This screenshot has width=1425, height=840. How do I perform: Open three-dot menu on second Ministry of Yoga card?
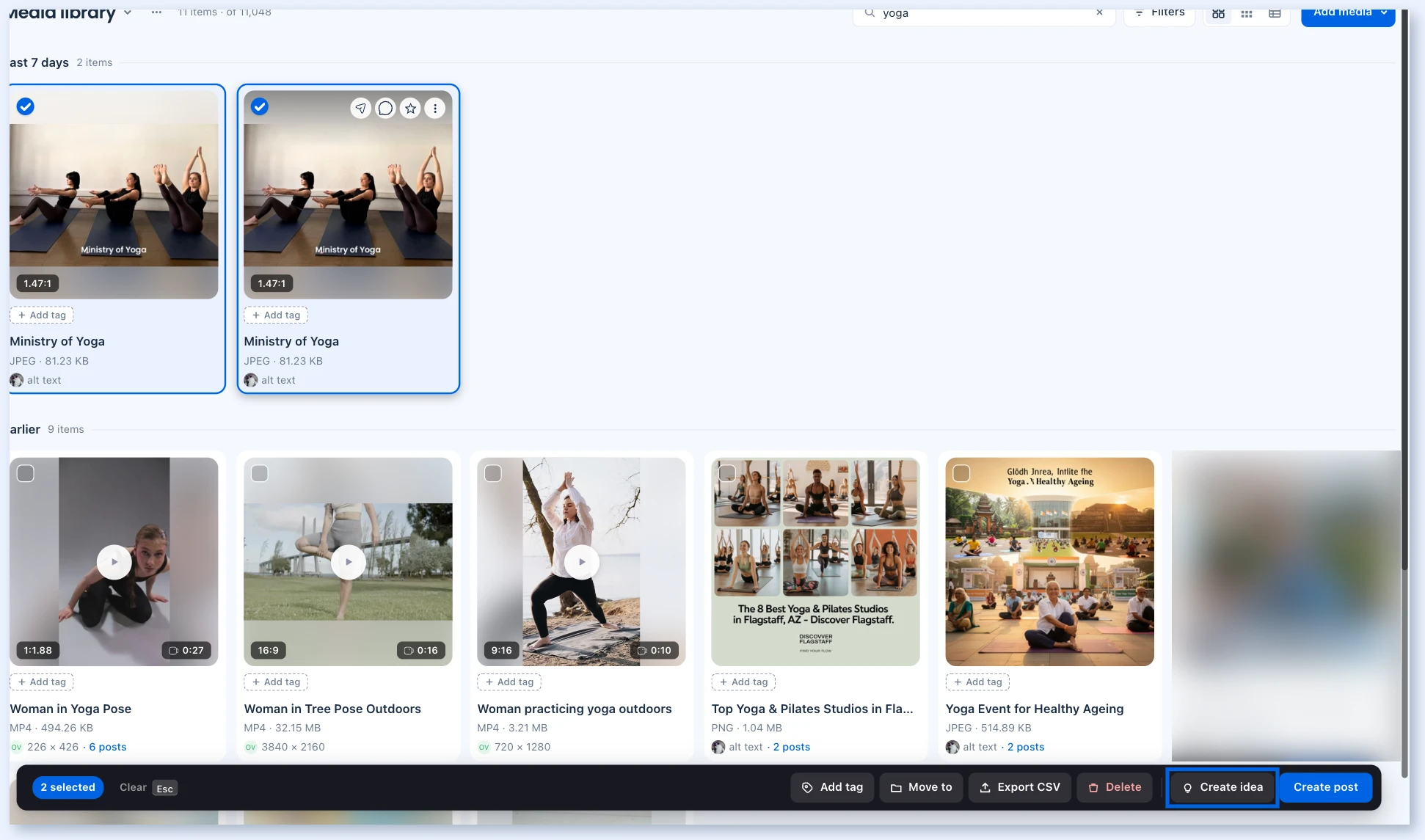point(435,108)
